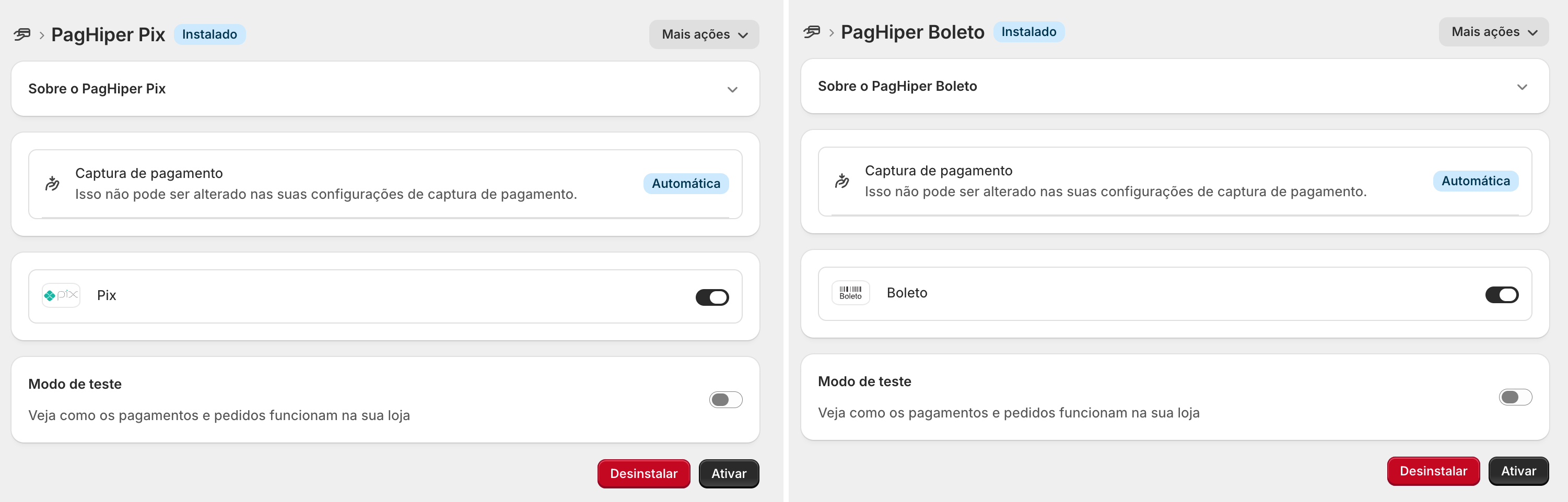This screenshot has width=1568, height=502.
Task: Click Ativar button for PagHiper Pix
Action: (729, 473)
